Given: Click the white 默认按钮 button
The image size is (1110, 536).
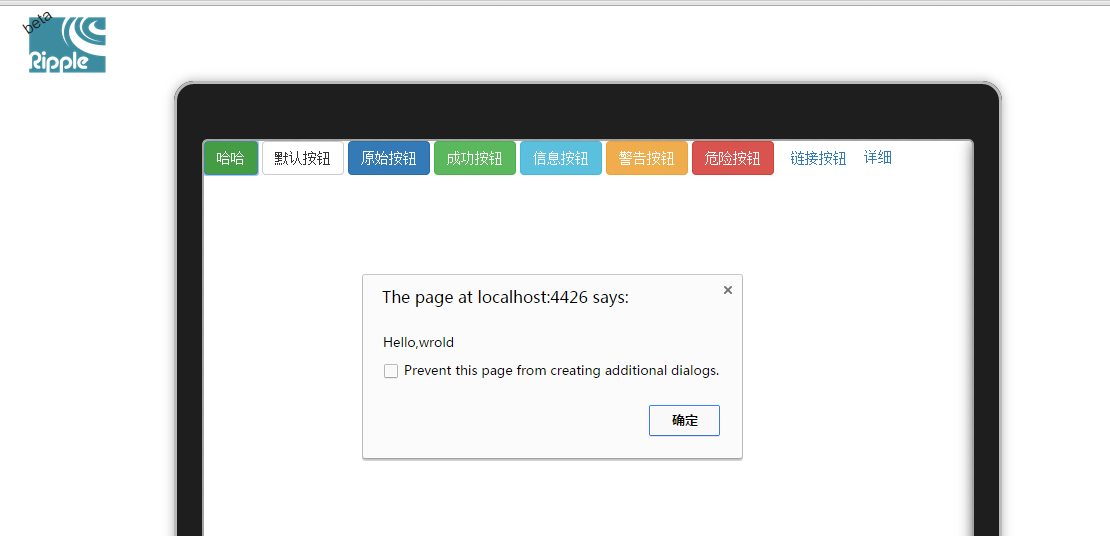Looking at the screenshot, I should (303, 158).
